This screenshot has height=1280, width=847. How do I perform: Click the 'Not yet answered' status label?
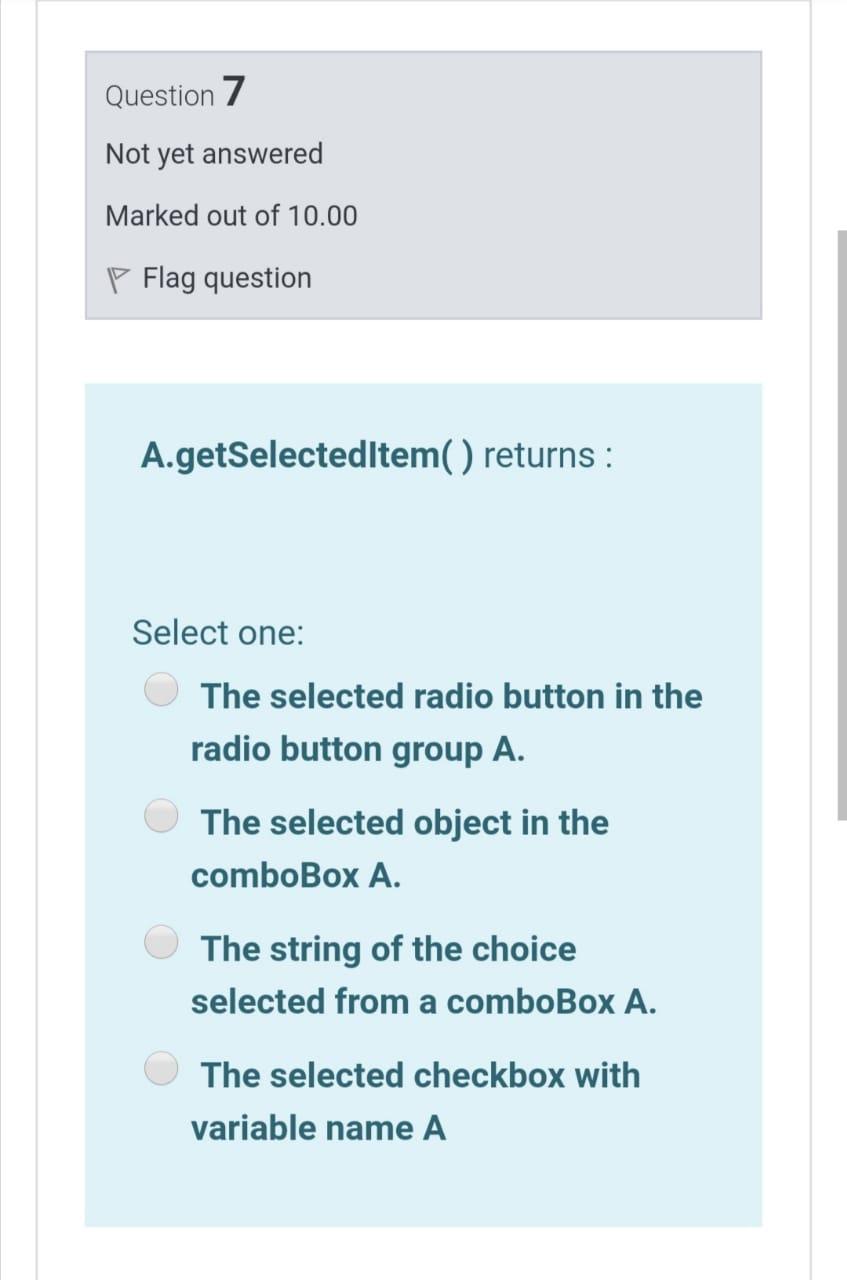[213, 154]
